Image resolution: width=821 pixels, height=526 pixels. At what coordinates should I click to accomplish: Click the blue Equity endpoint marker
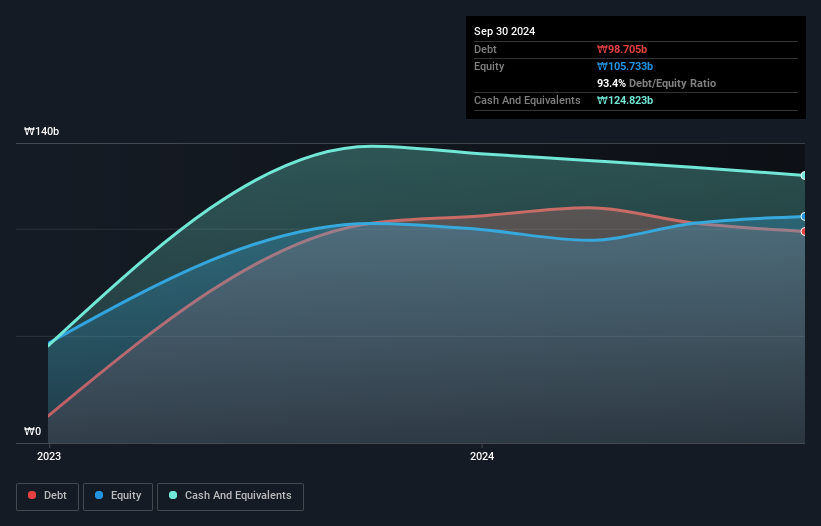(x=804, y=216)
